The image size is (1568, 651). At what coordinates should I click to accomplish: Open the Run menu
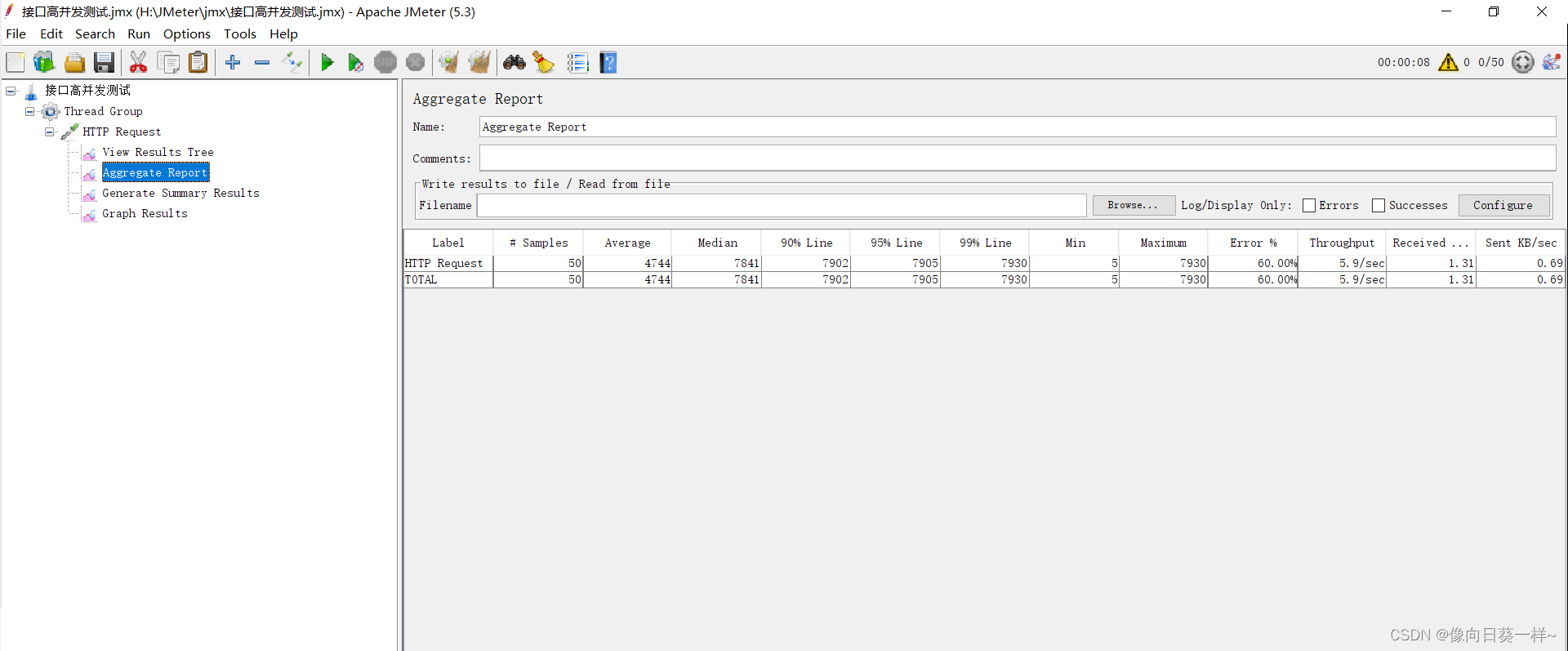[139, 34]
